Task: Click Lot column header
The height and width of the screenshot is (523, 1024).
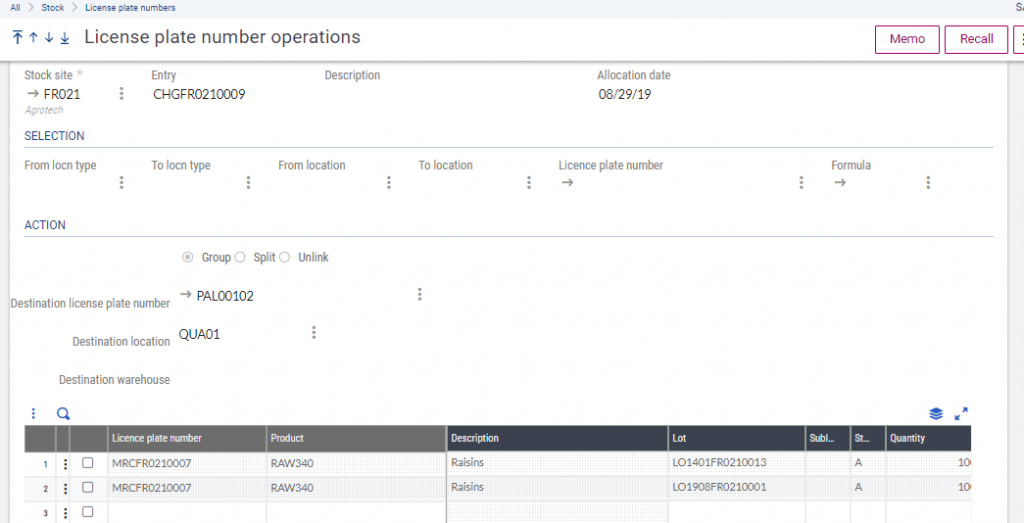Action: coord(737,439)
